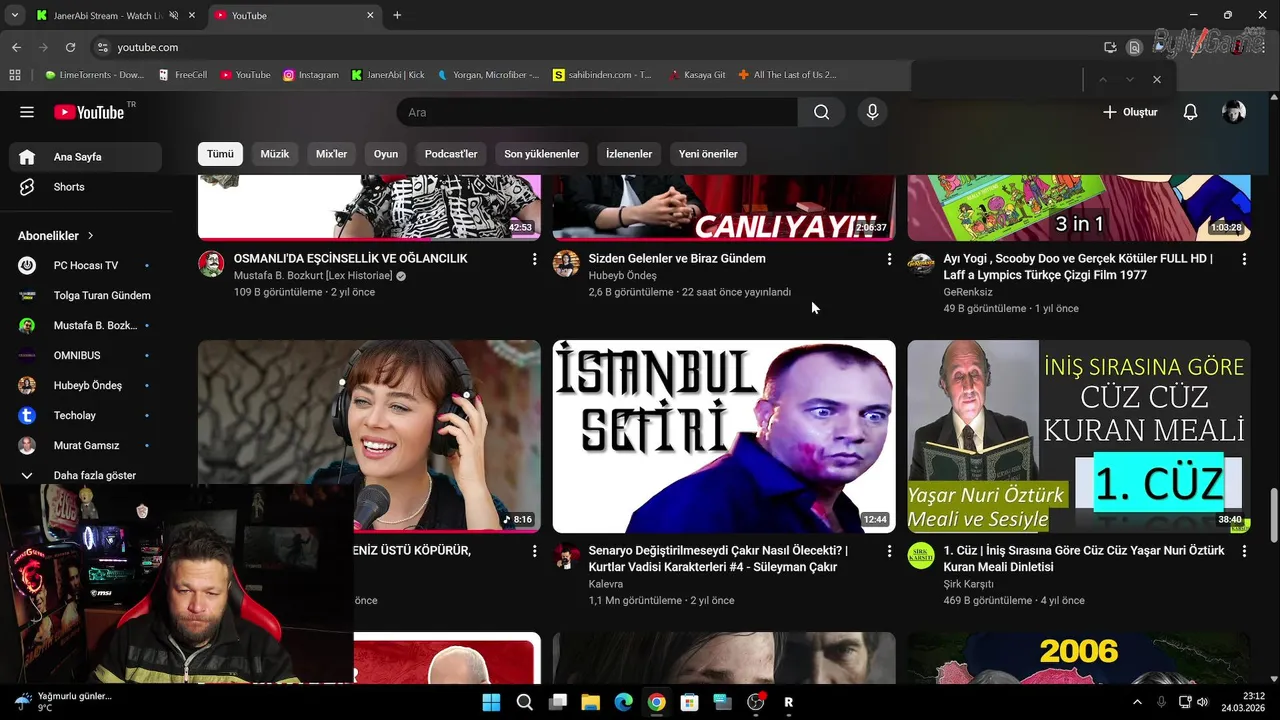Screen dimensions: 1280x720
Task: Play the İSTANBUL SEFİRİ thumbnail video
Action: tap(724, 436)
